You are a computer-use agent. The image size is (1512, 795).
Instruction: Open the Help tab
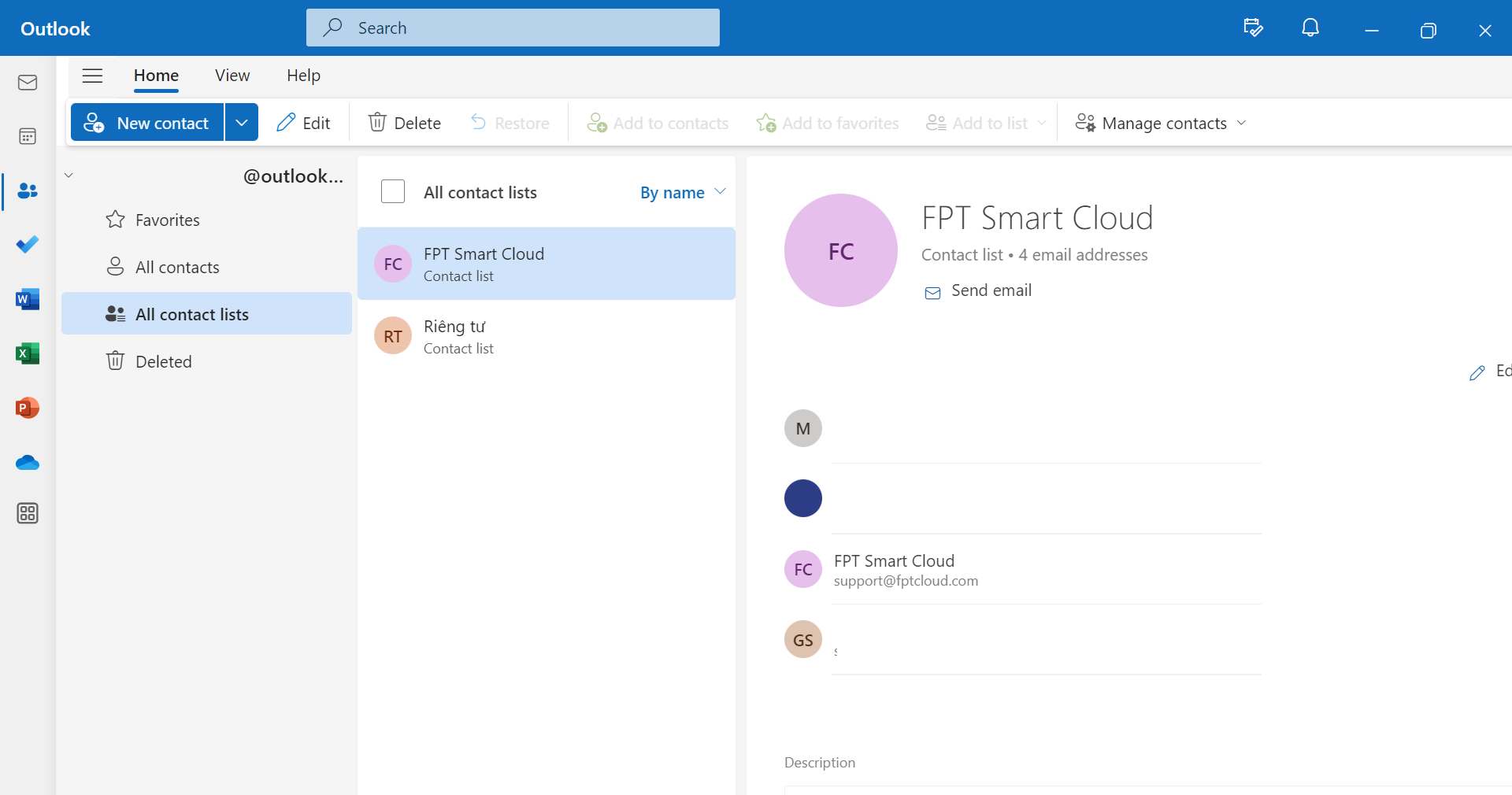(303, 76)
